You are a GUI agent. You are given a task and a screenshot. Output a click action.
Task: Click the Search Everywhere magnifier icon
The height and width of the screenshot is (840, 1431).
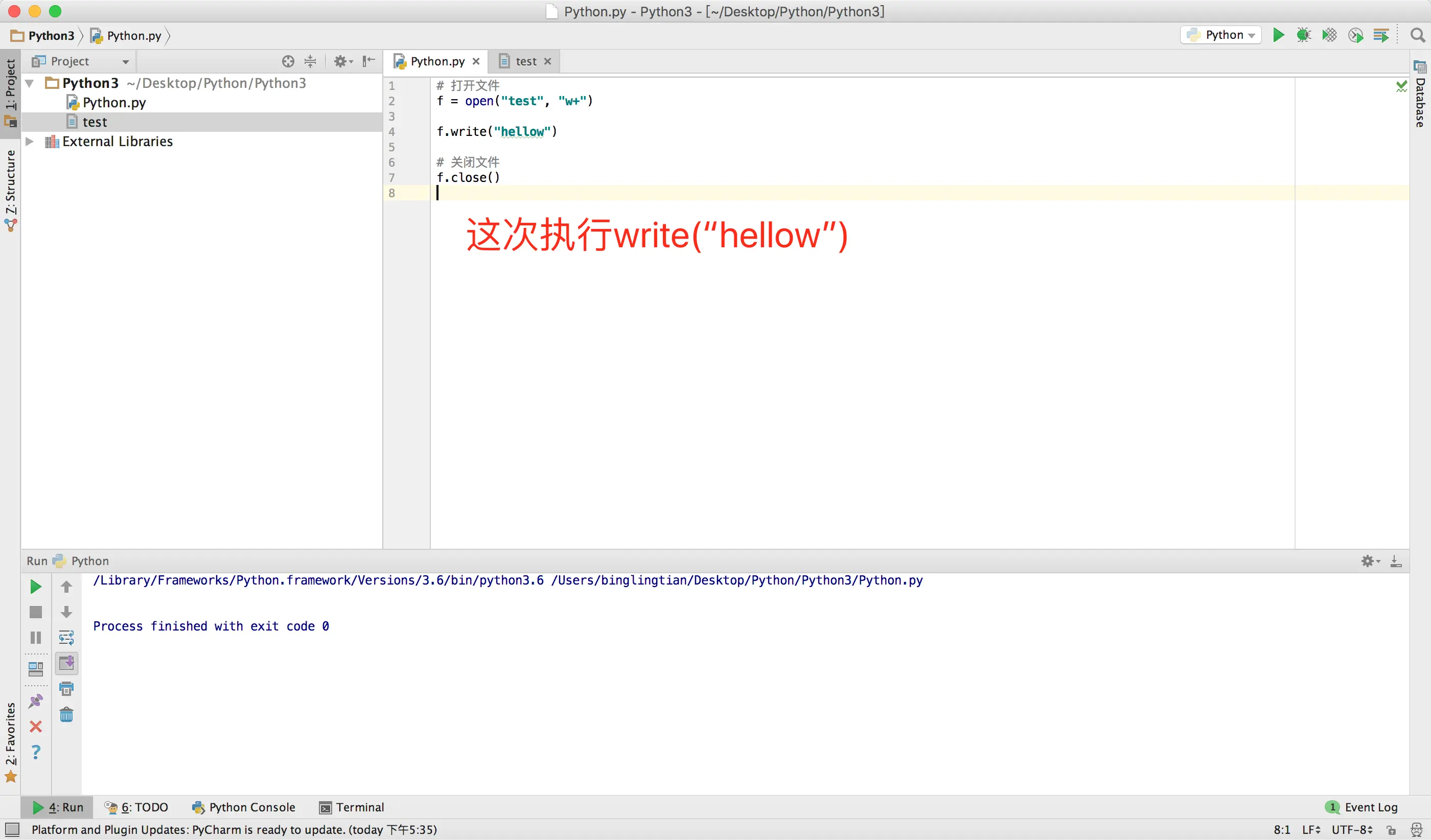point(1417,35)
